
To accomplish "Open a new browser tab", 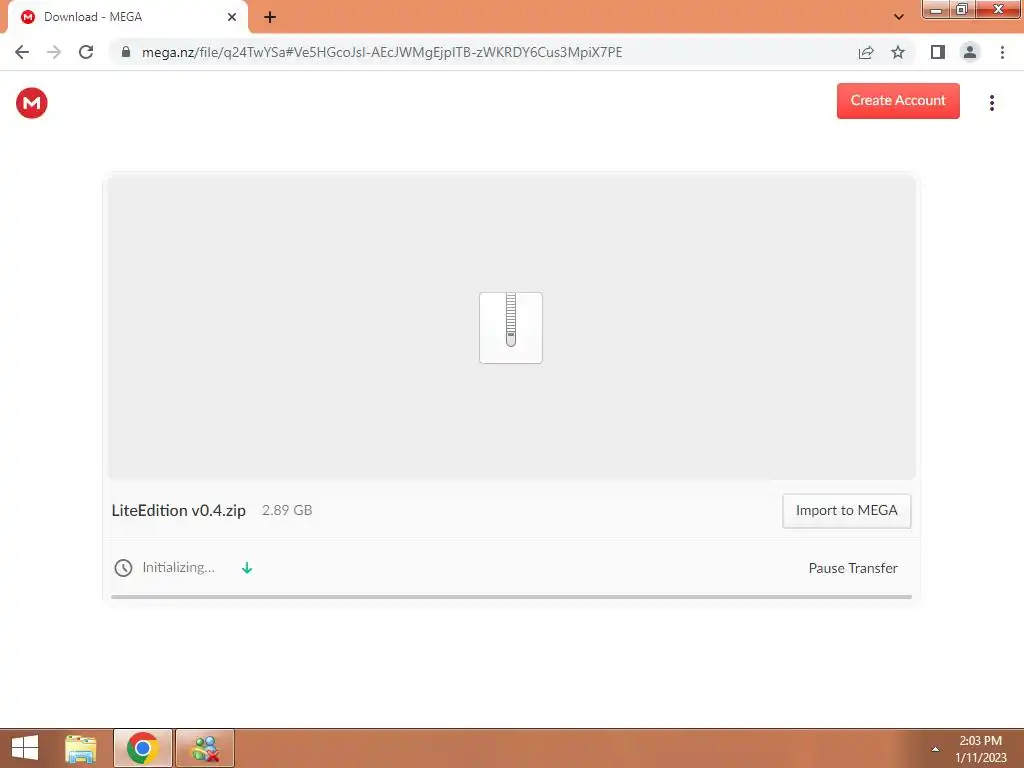I will pyautogui.click(x=270, y=17).
